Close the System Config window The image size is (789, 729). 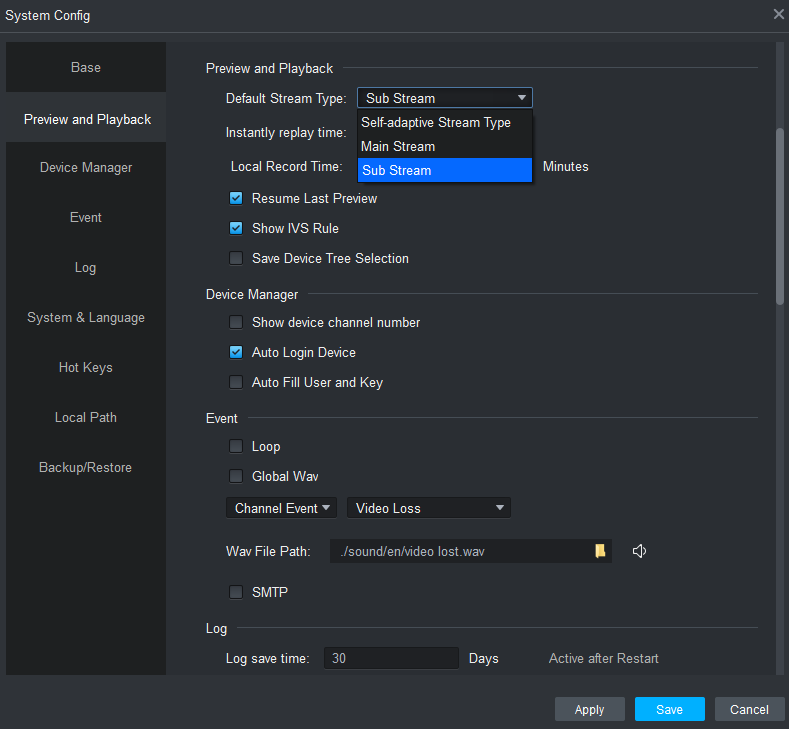pos(778,14)
